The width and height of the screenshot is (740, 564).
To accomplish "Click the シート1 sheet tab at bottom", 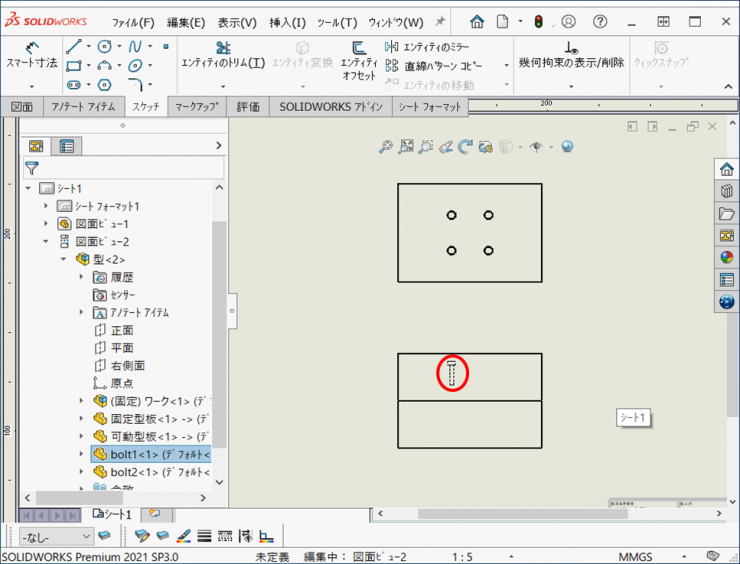I will (x=111, y=514).
